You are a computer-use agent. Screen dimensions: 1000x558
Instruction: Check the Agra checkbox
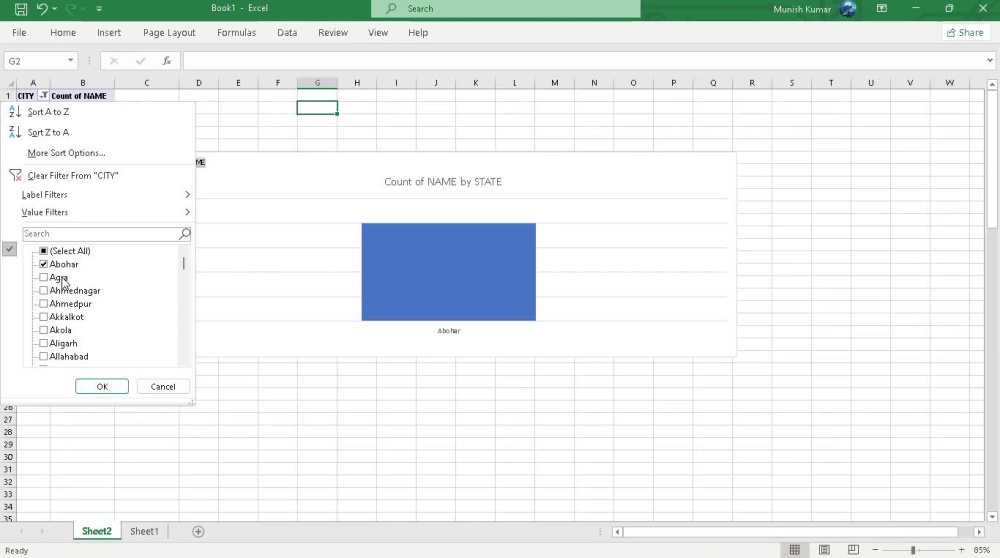click(43, 277)
